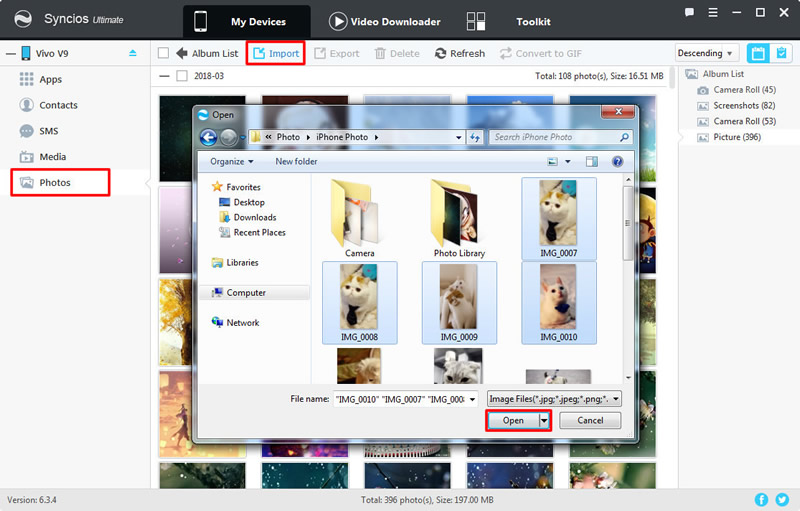Collapse the Vivo V9 device tree
The height and width of the screenshot is (511, 800).
[11, 54]
